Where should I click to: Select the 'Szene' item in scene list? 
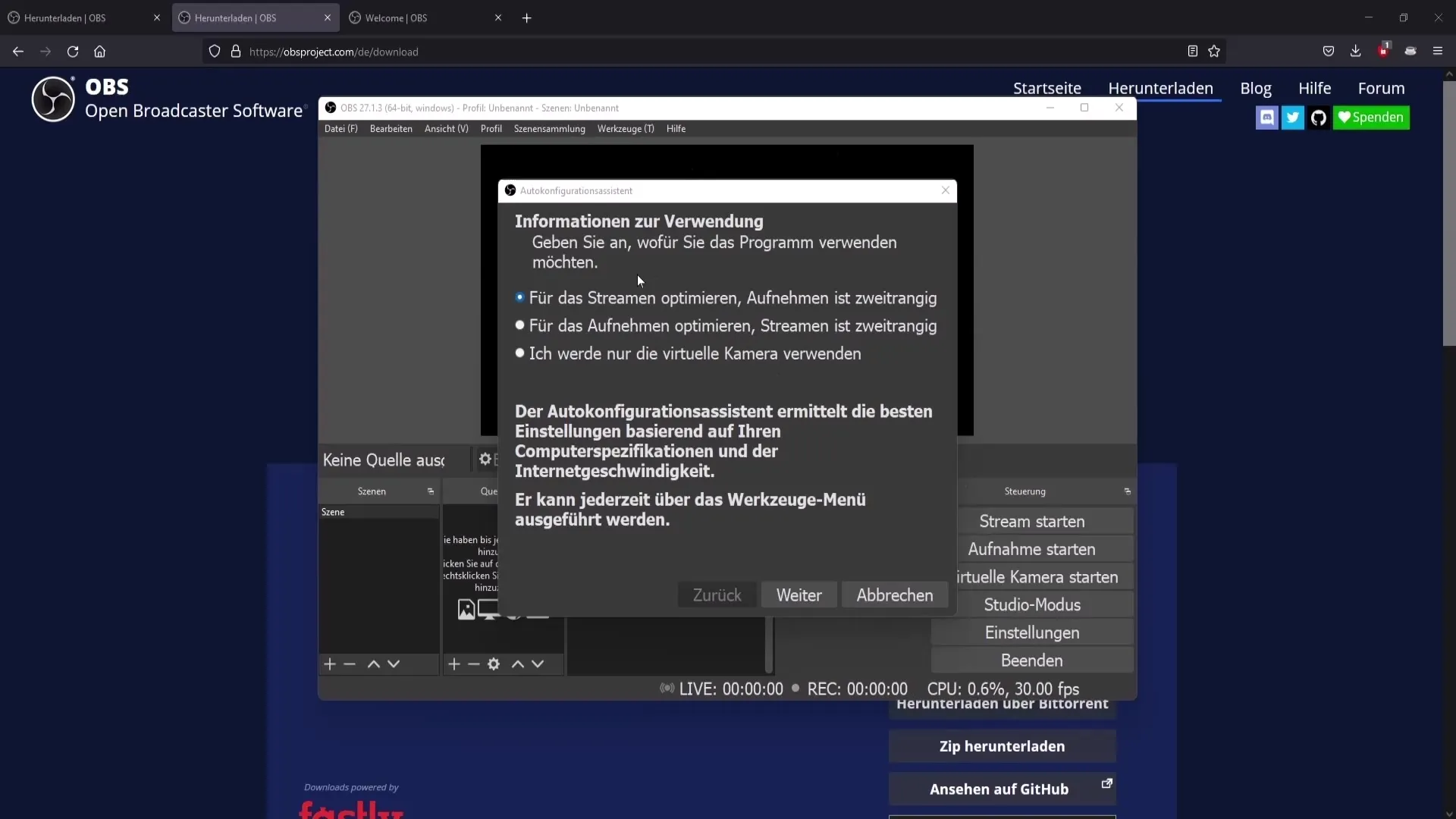378,513
